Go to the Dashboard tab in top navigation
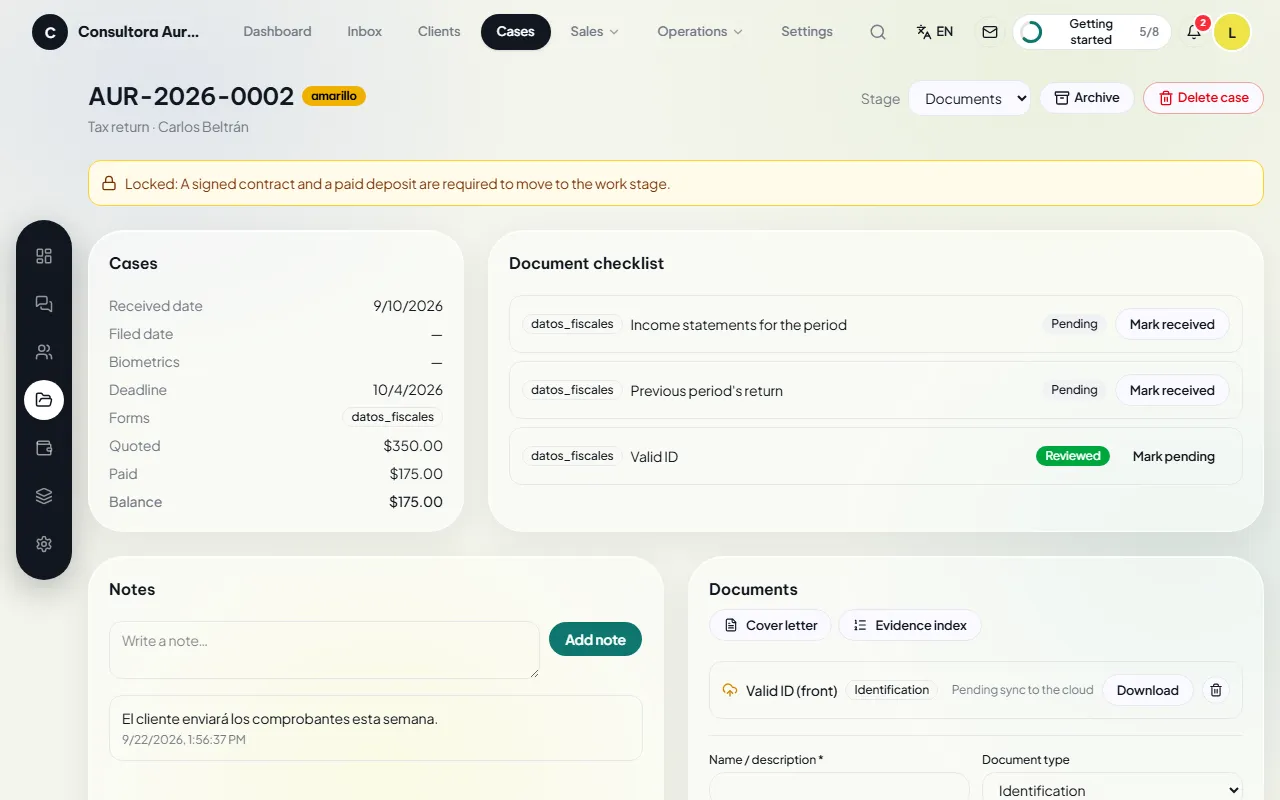Image resolution: width=1280 pixels, height=800 pixels. click(x=277, y=32)
